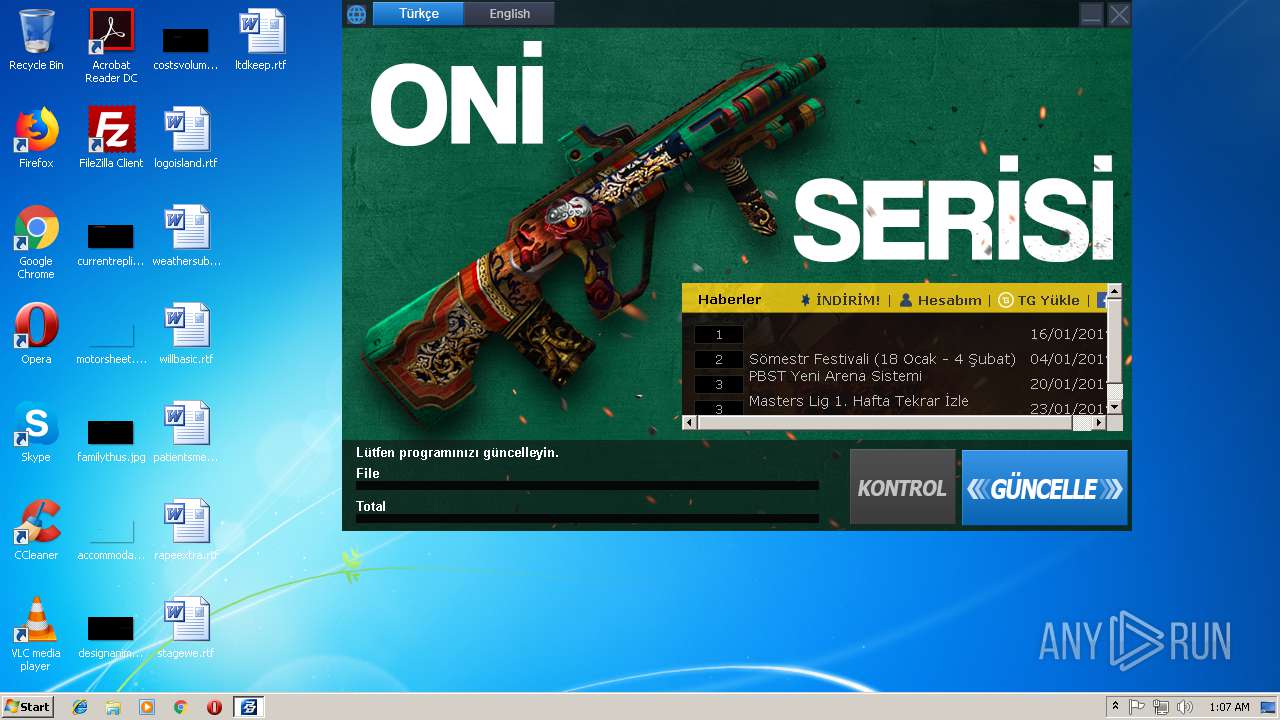Click the news panel scroll-up arrow

click(x=1114, y=291)
